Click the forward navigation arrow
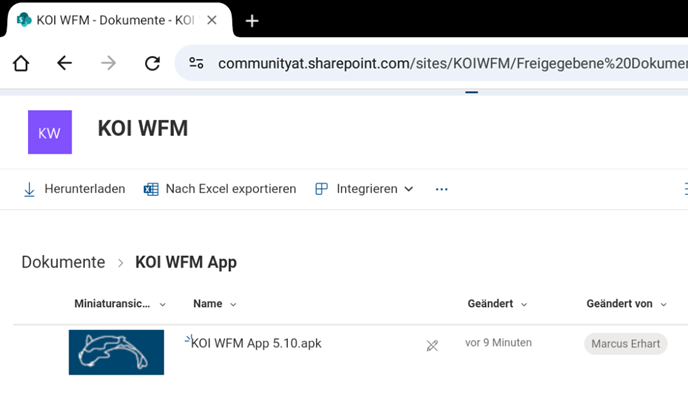This screenshot has height=420, width=688. [108, 63]
